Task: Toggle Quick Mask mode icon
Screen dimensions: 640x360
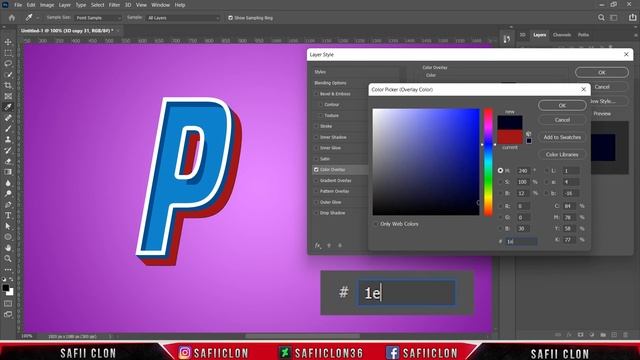Action: pyautogui.click(x=8, y=304)
